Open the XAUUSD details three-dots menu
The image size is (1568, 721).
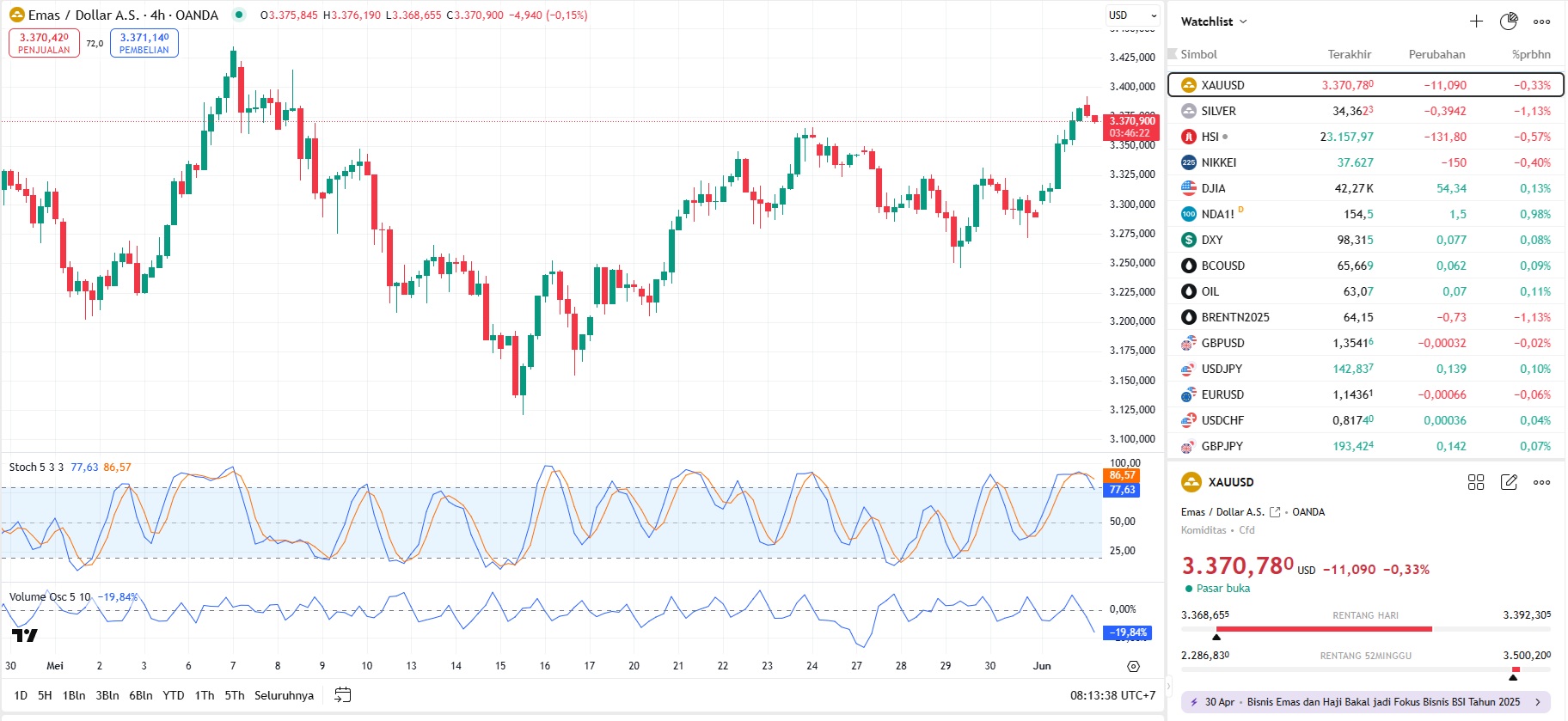point(1541,482)
